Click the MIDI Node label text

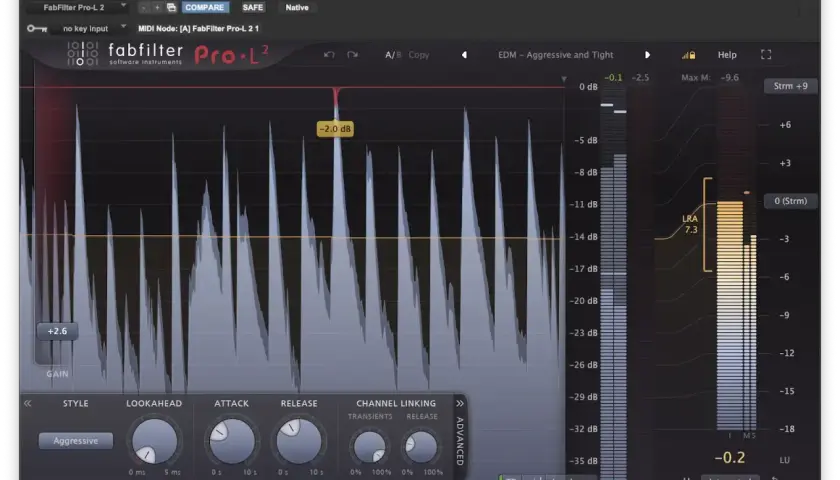click(x=199, y=28)
